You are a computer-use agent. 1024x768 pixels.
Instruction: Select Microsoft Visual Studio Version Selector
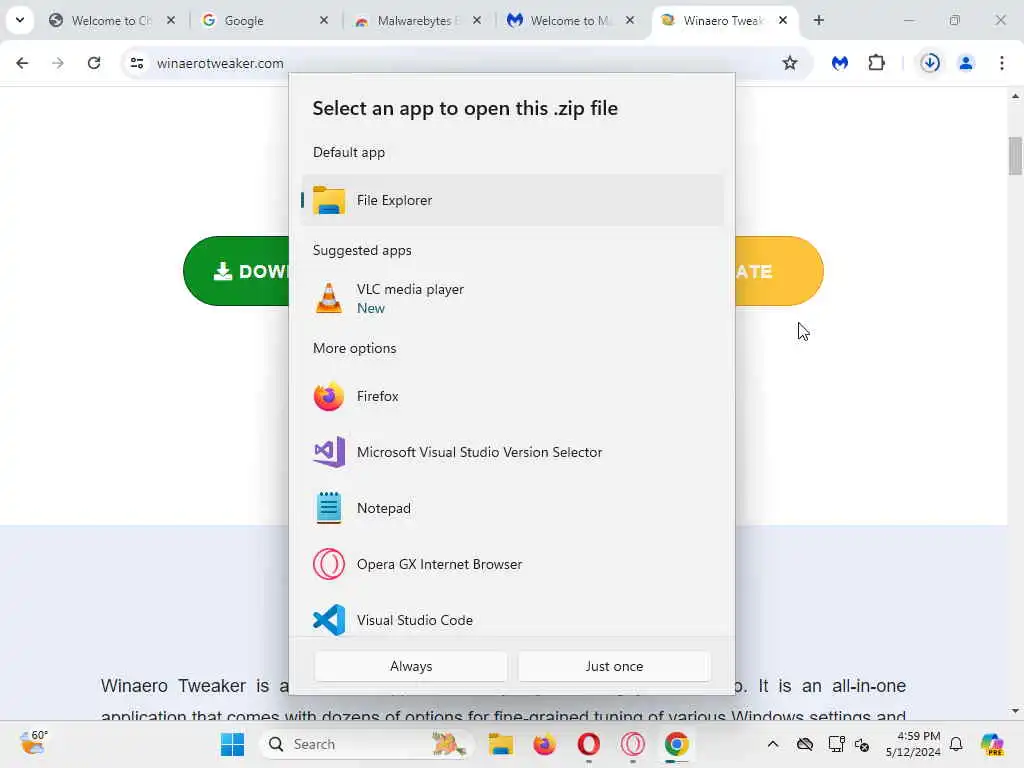tap(512, 452)
